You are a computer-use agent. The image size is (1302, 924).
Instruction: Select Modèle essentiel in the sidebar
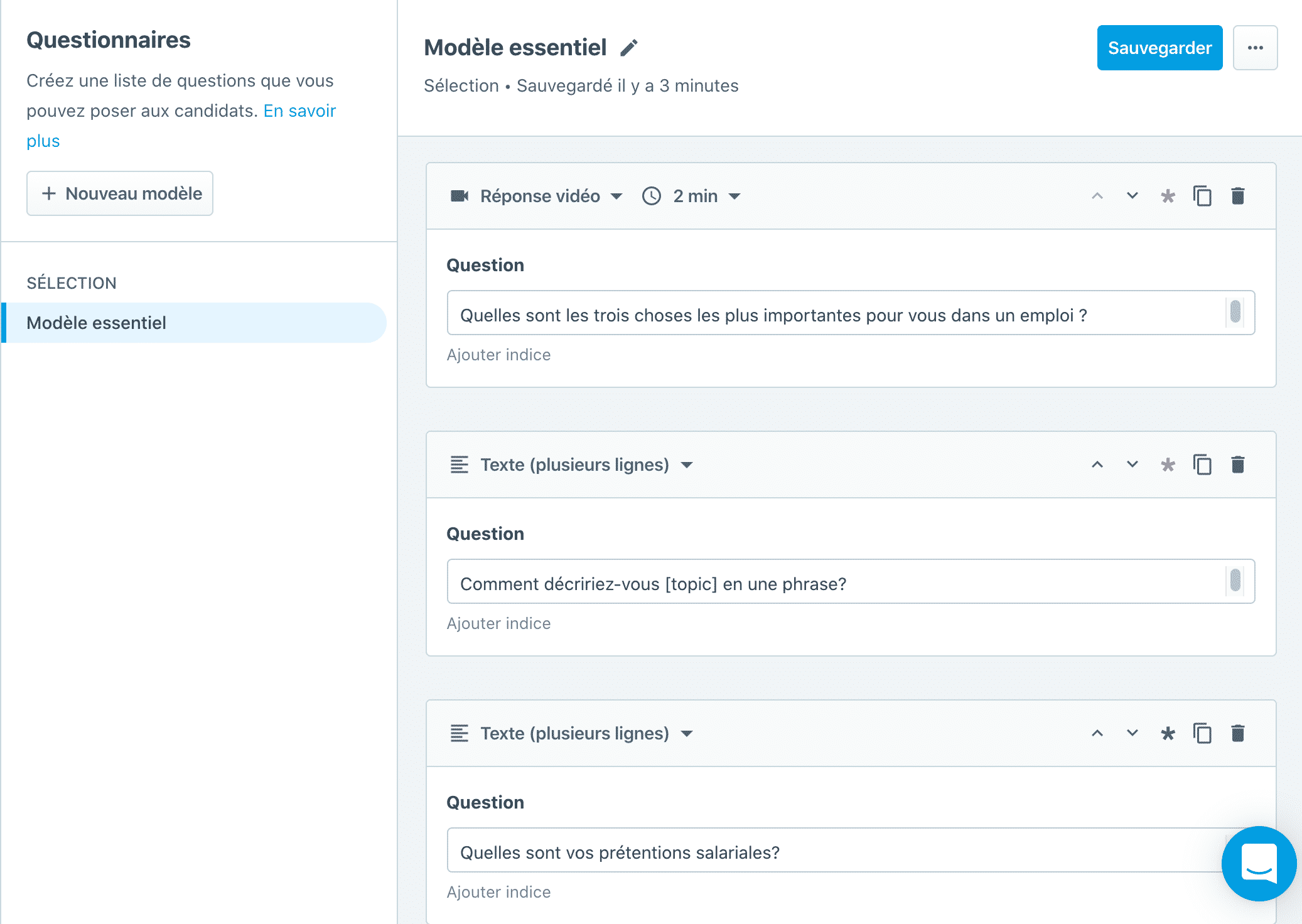pyautogui.click(x=195, y=323)
